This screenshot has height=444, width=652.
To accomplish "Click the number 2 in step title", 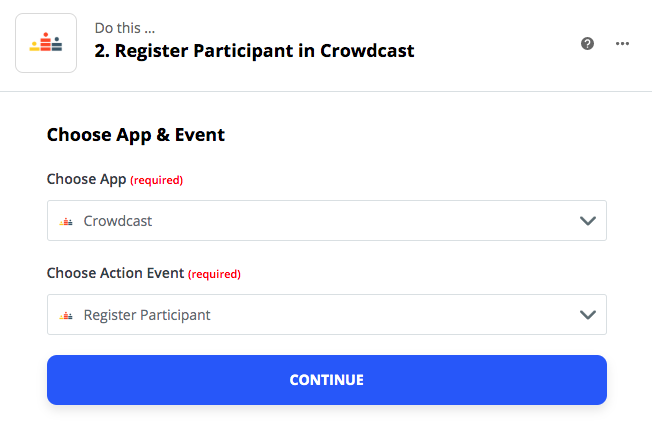I will tap(100, 51).
